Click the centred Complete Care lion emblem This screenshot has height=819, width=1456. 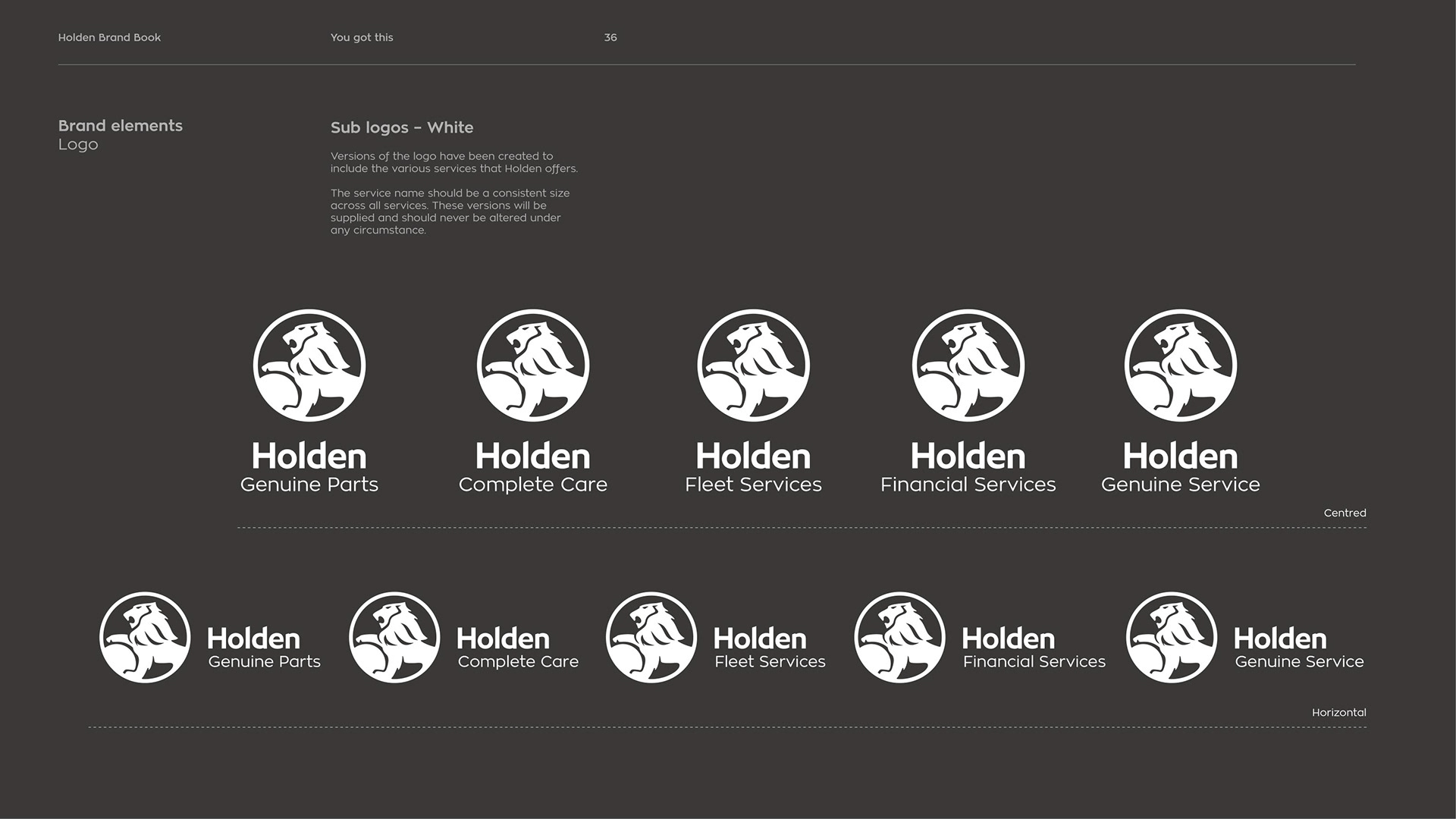coord(533,366)
